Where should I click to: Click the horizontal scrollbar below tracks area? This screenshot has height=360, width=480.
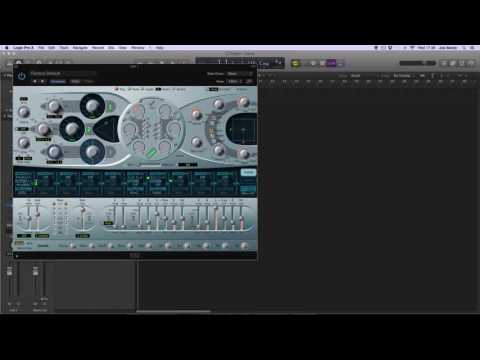click(173, 312)
